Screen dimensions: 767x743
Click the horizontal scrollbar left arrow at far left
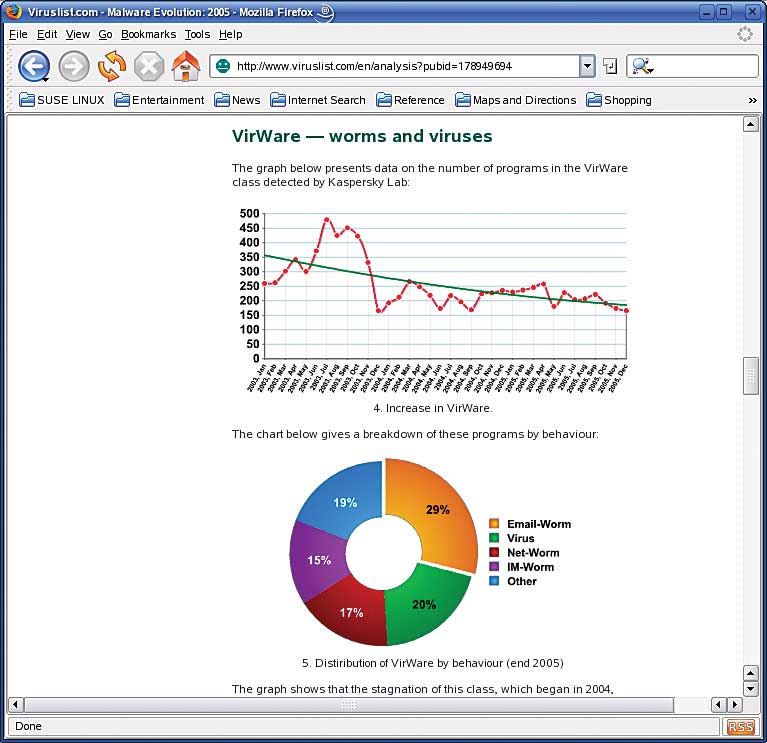pos(16,705)
